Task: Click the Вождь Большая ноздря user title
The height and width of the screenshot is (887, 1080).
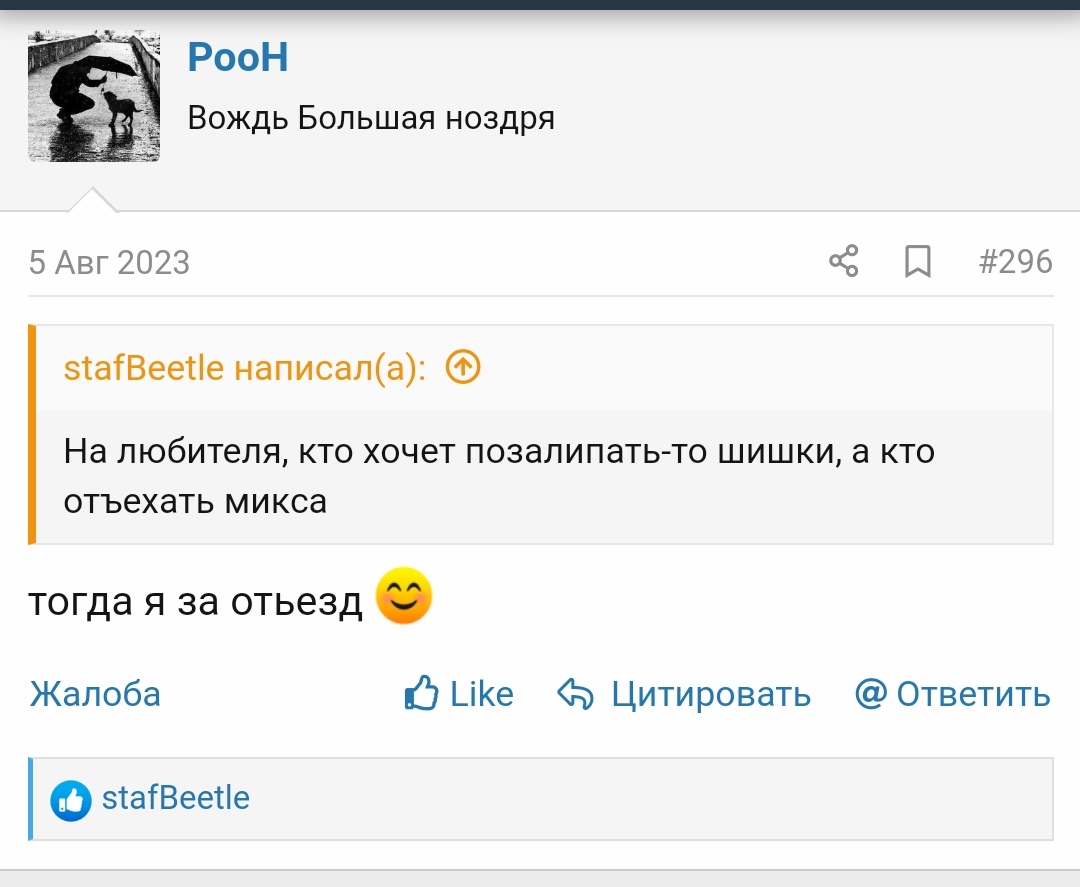Action: pyautogui.click(x=371, y=118)
